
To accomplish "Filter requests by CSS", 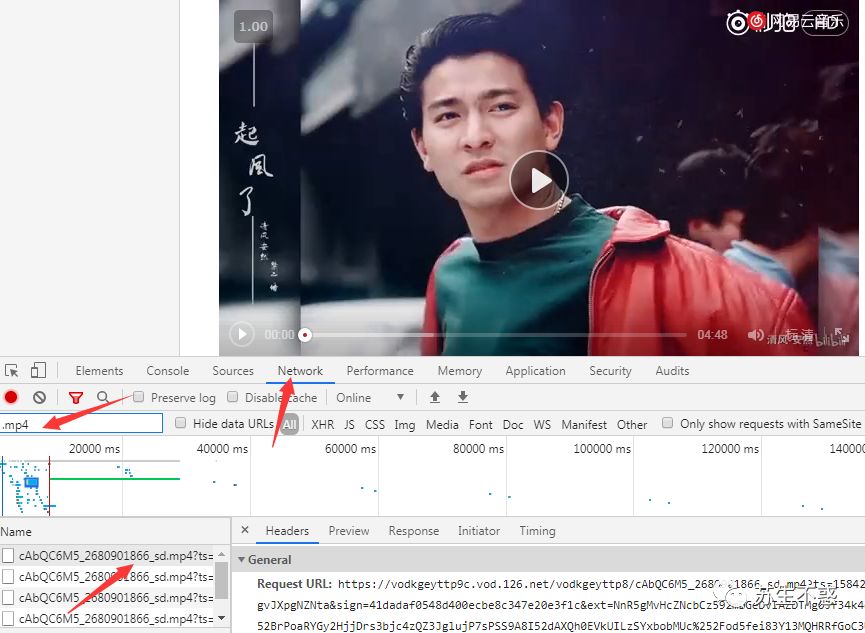I will tap(375, 424).
